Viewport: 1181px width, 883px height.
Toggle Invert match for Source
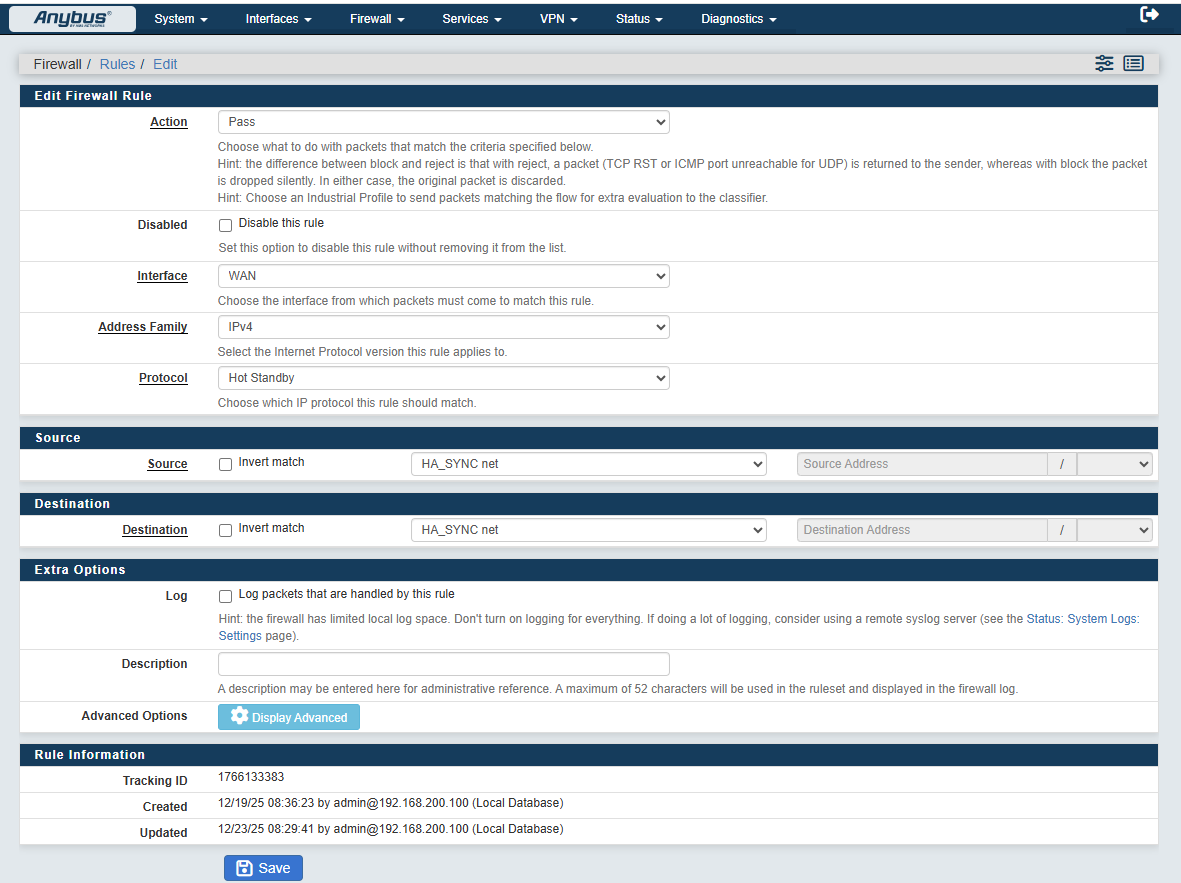point(225,464)
